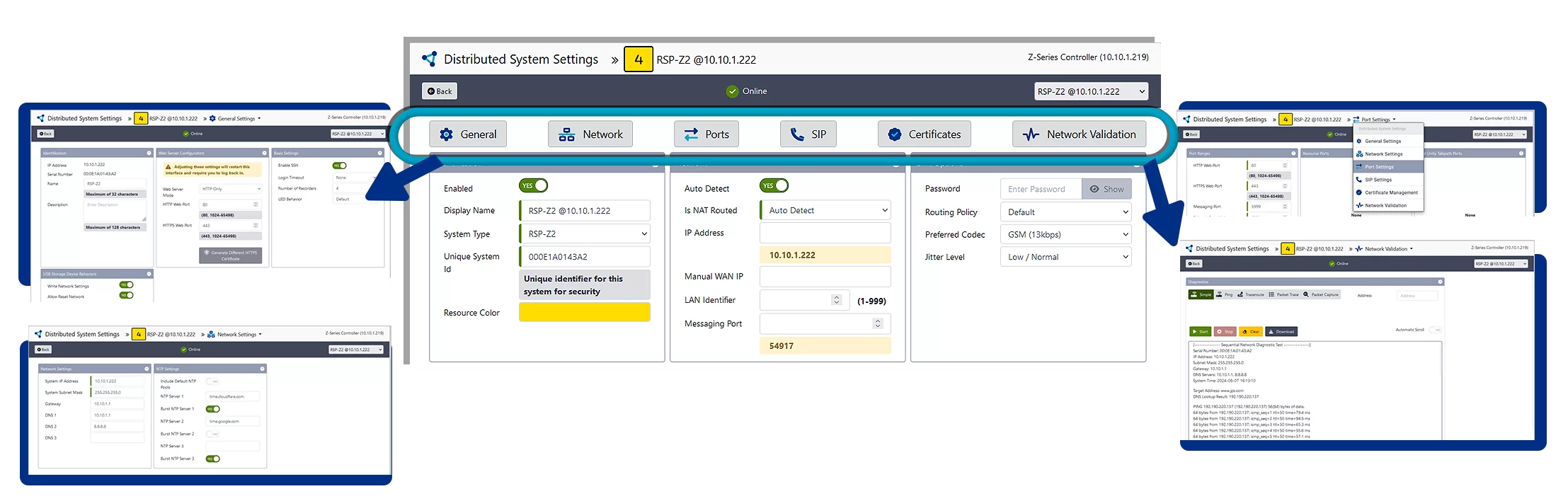Click logo icon in Network Validation screenshot header
The image size is (1568, 501).
pyautogui.click(x=1189, y=248)
